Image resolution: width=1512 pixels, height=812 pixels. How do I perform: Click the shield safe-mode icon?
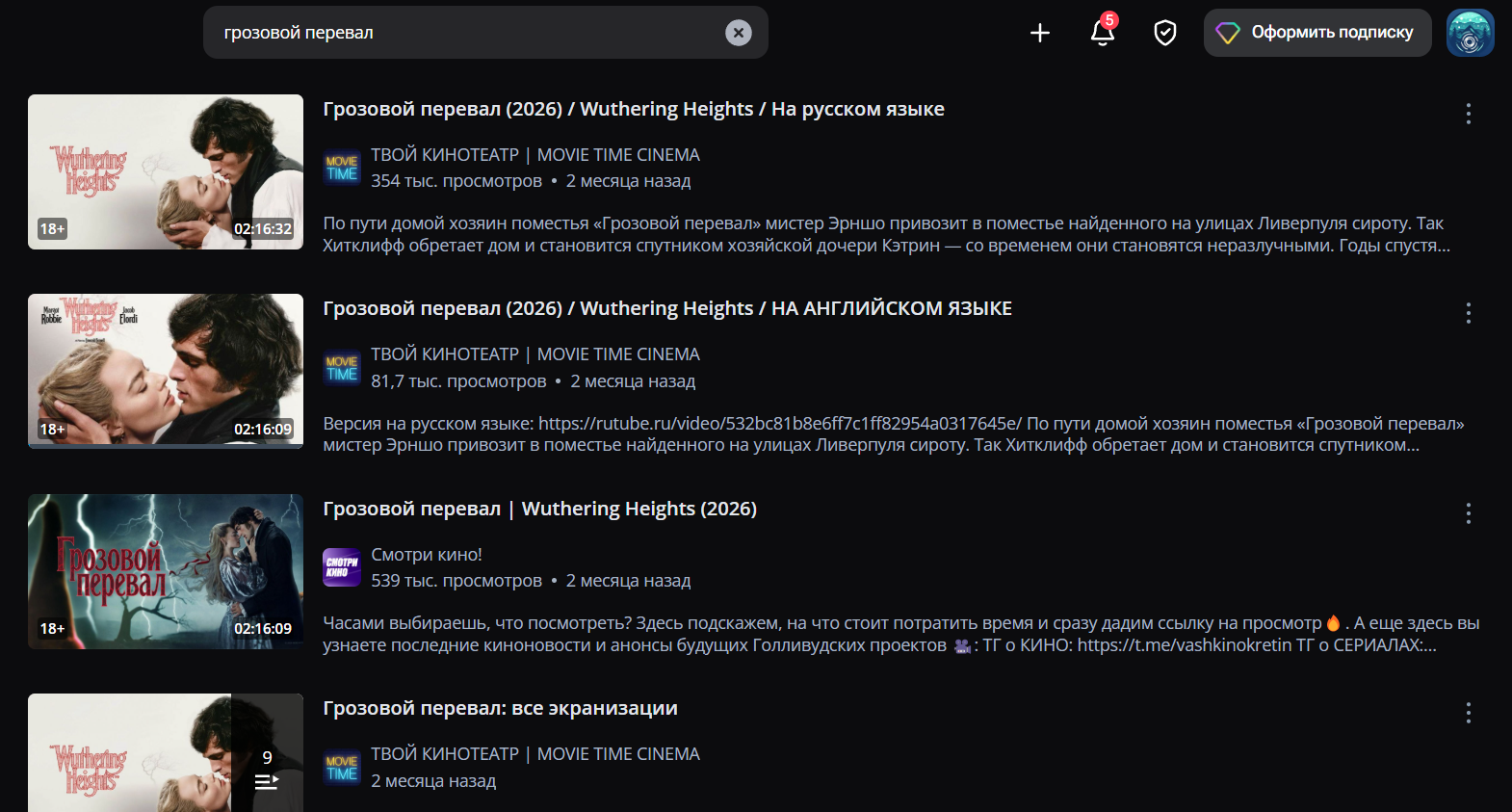[1165, 33]
